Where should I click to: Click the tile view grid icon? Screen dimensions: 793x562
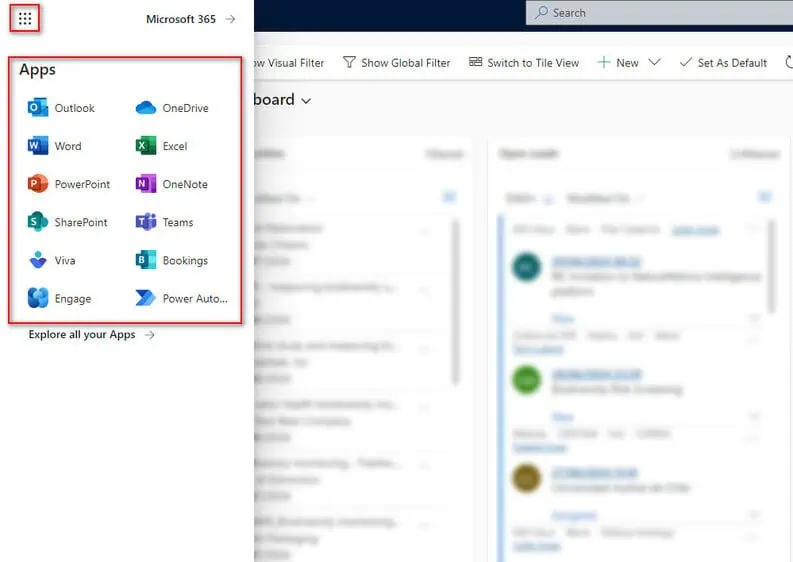tap(475, 62)
